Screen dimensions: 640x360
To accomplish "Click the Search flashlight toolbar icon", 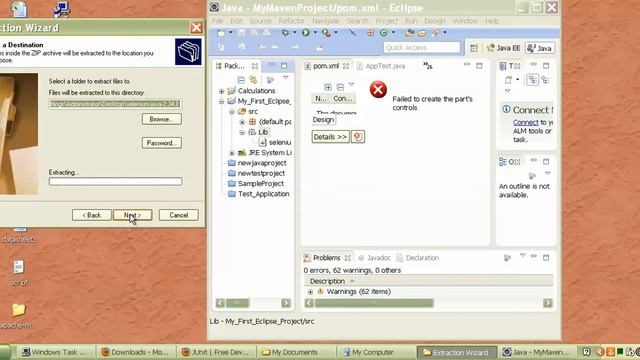I will 436,33.
